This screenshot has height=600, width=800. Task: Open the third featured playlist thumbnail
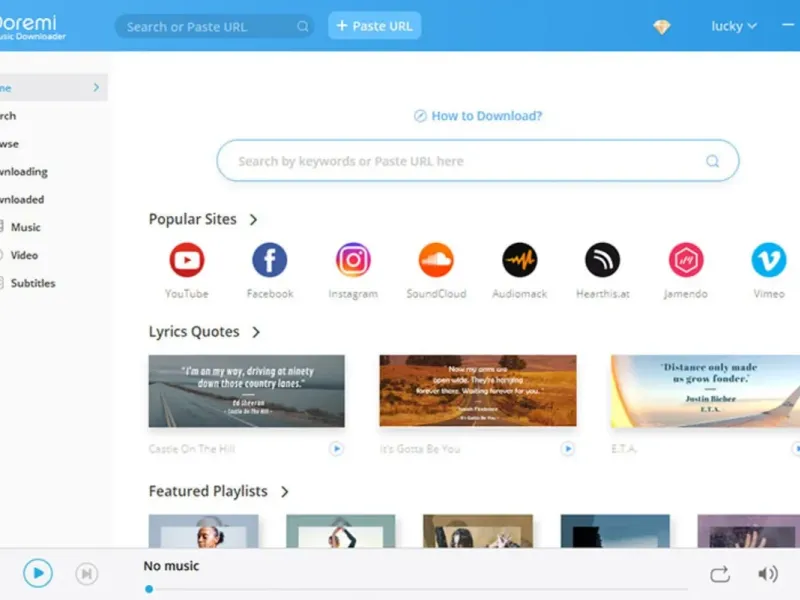(478, 531)
